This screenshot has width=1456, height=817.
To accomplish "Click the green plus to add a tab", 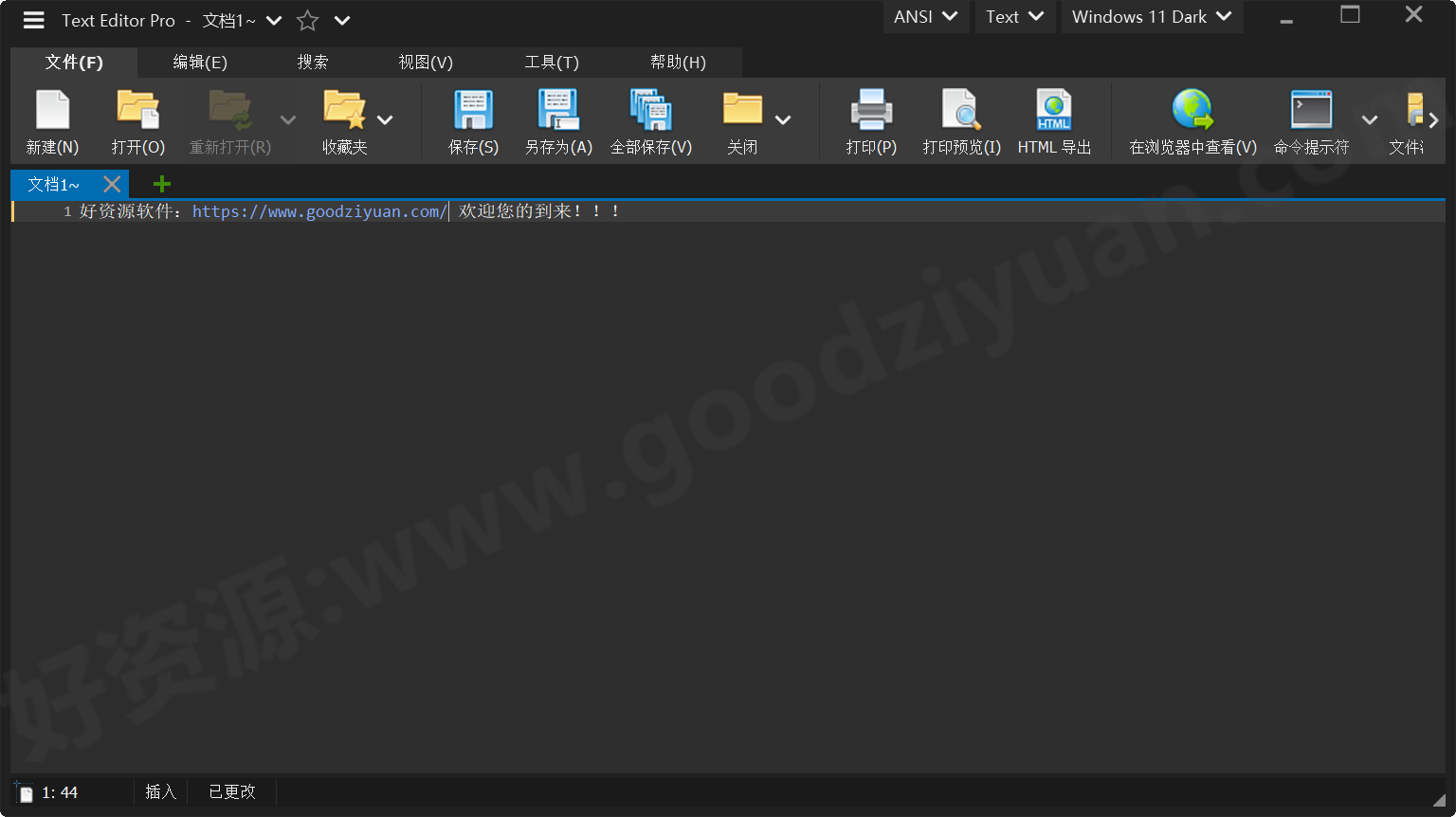I will click(161, 183).
